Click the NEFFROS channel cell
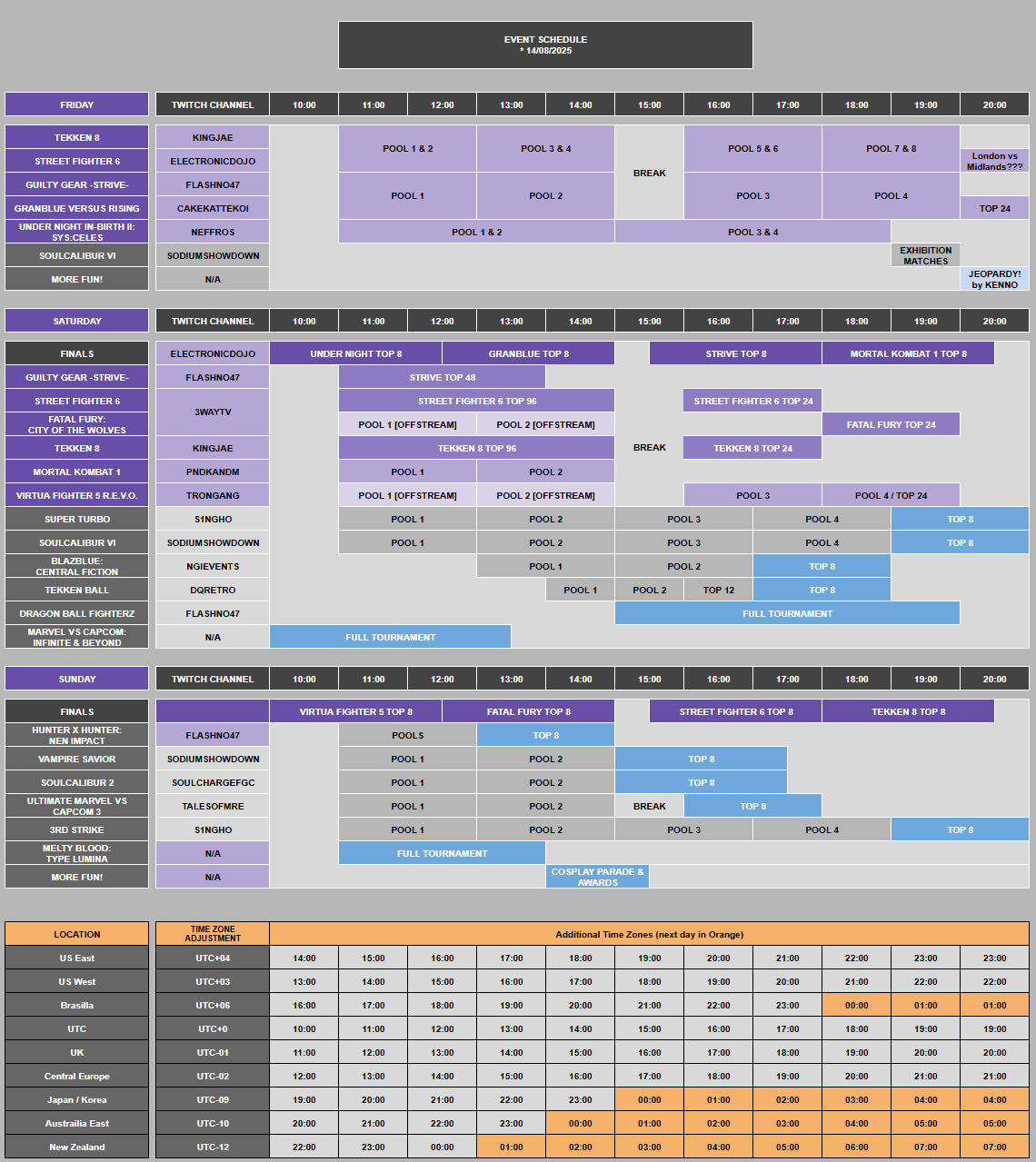This screenshot has width=1036, height=1162. [213, 232]
